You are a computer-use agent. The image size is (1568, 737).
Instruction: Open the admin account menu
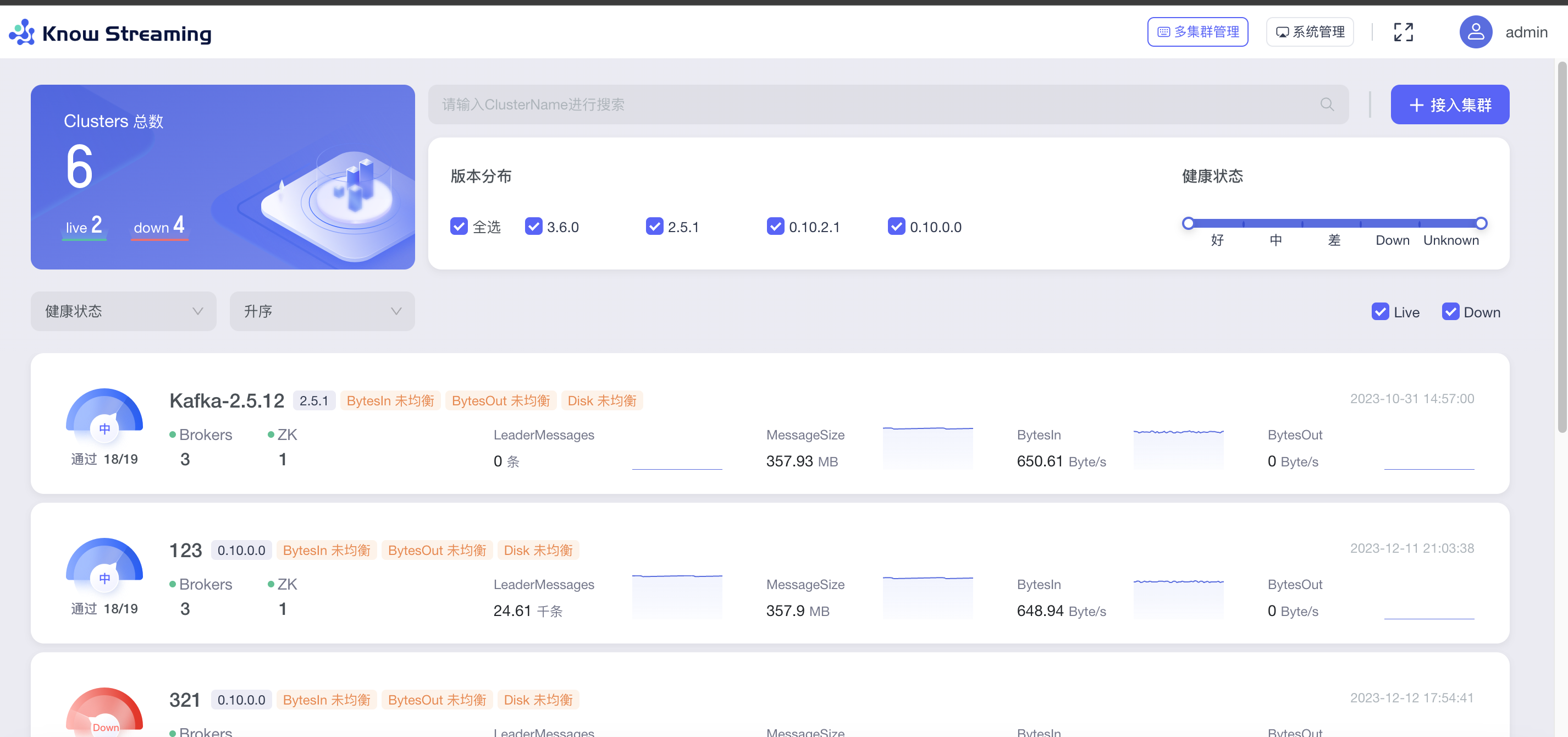(1526, 32)
